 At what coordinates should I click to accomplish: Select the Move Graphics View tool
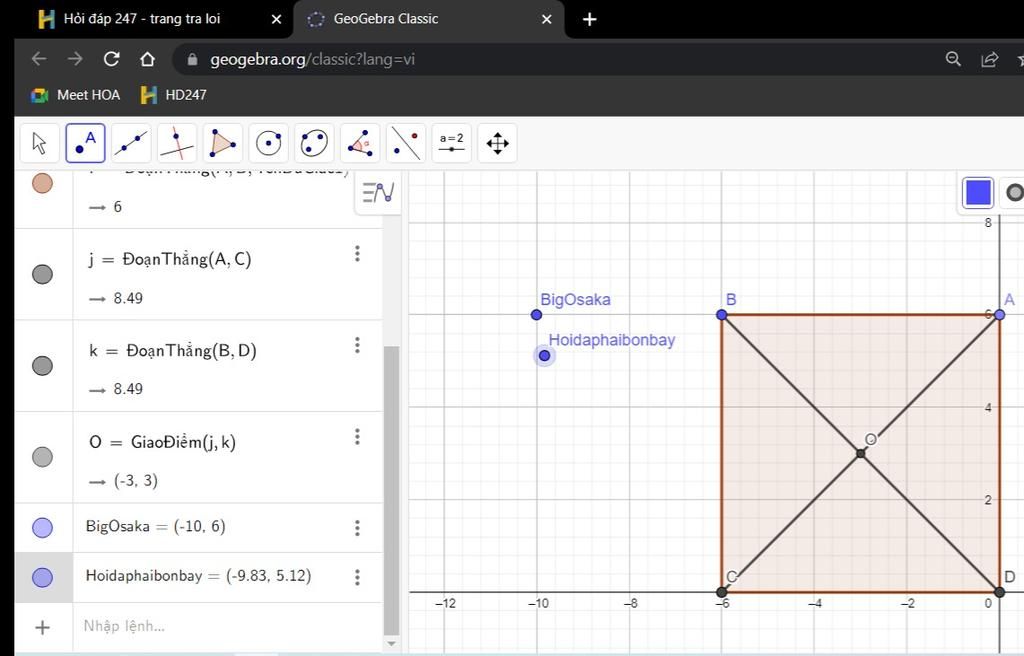[x=497, y=143]
